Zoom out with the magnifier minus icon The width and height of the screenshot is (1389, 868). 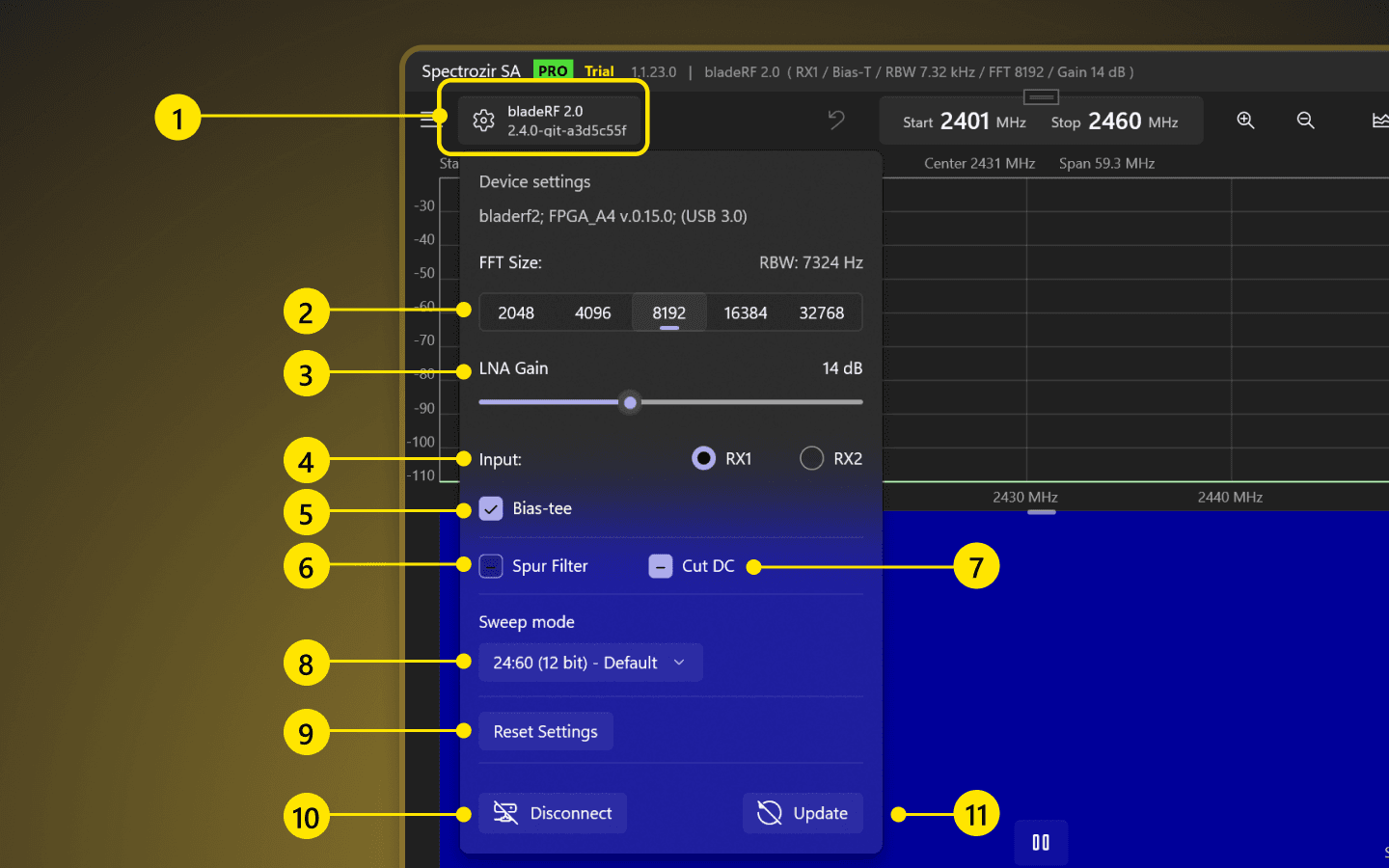(1306, 120)
